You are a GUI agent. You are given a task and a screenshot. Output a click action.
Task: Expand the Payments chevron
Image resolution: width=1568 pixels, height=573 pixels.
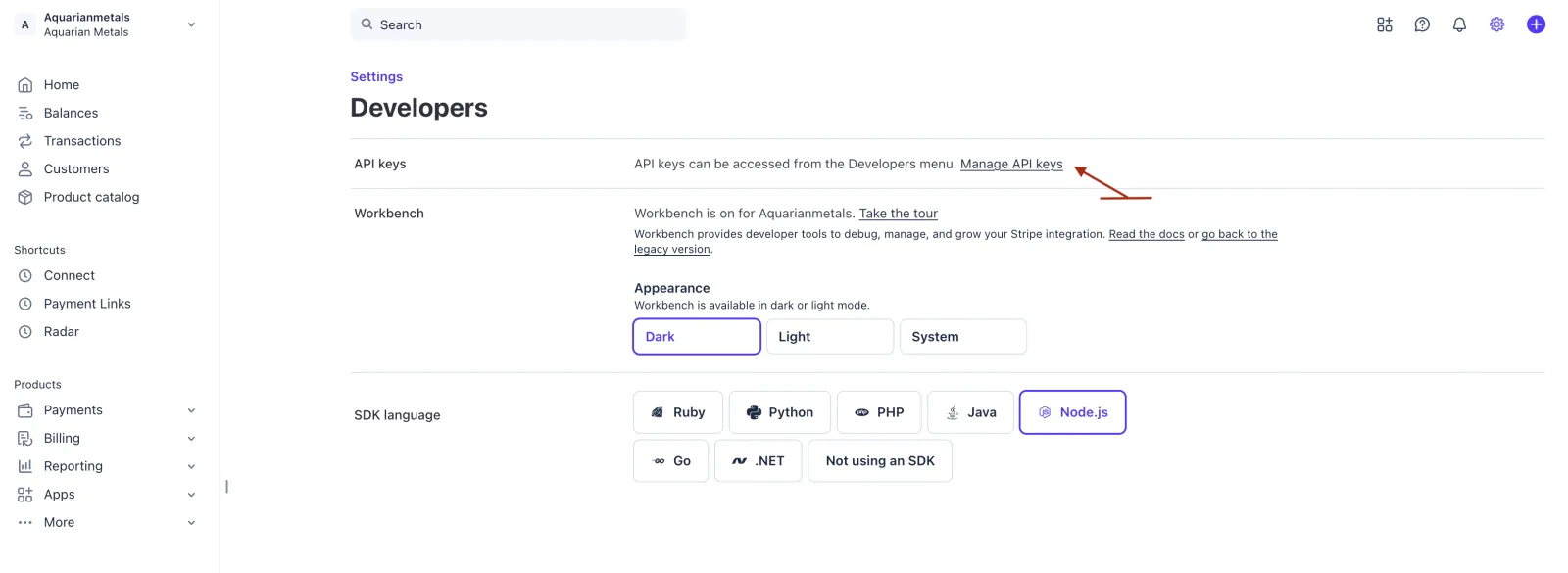(191, 410)
